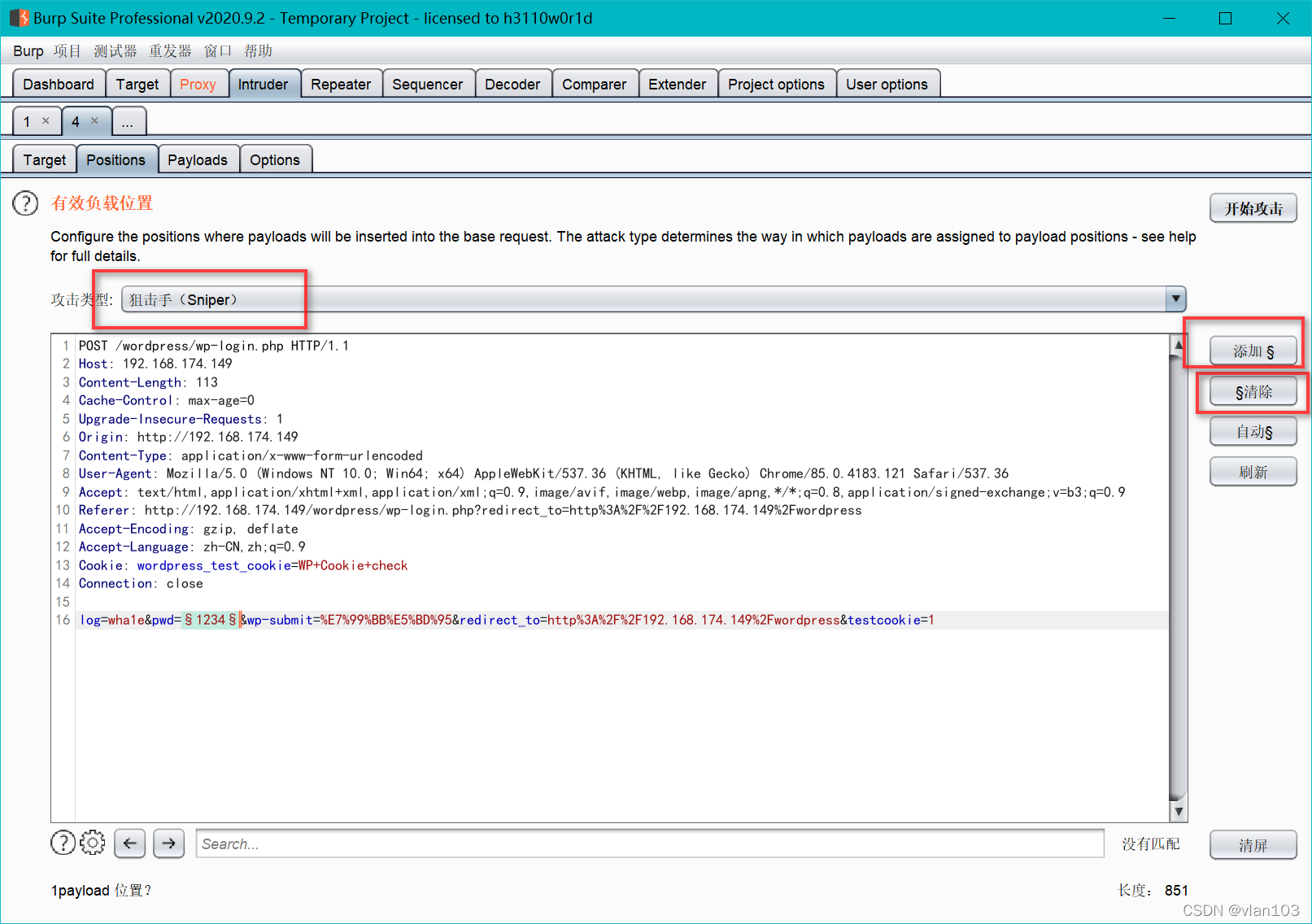1312x924 pixels.
Task: Open the 测试器 menu
Action: pyautogui.click(x=116, y=51)
